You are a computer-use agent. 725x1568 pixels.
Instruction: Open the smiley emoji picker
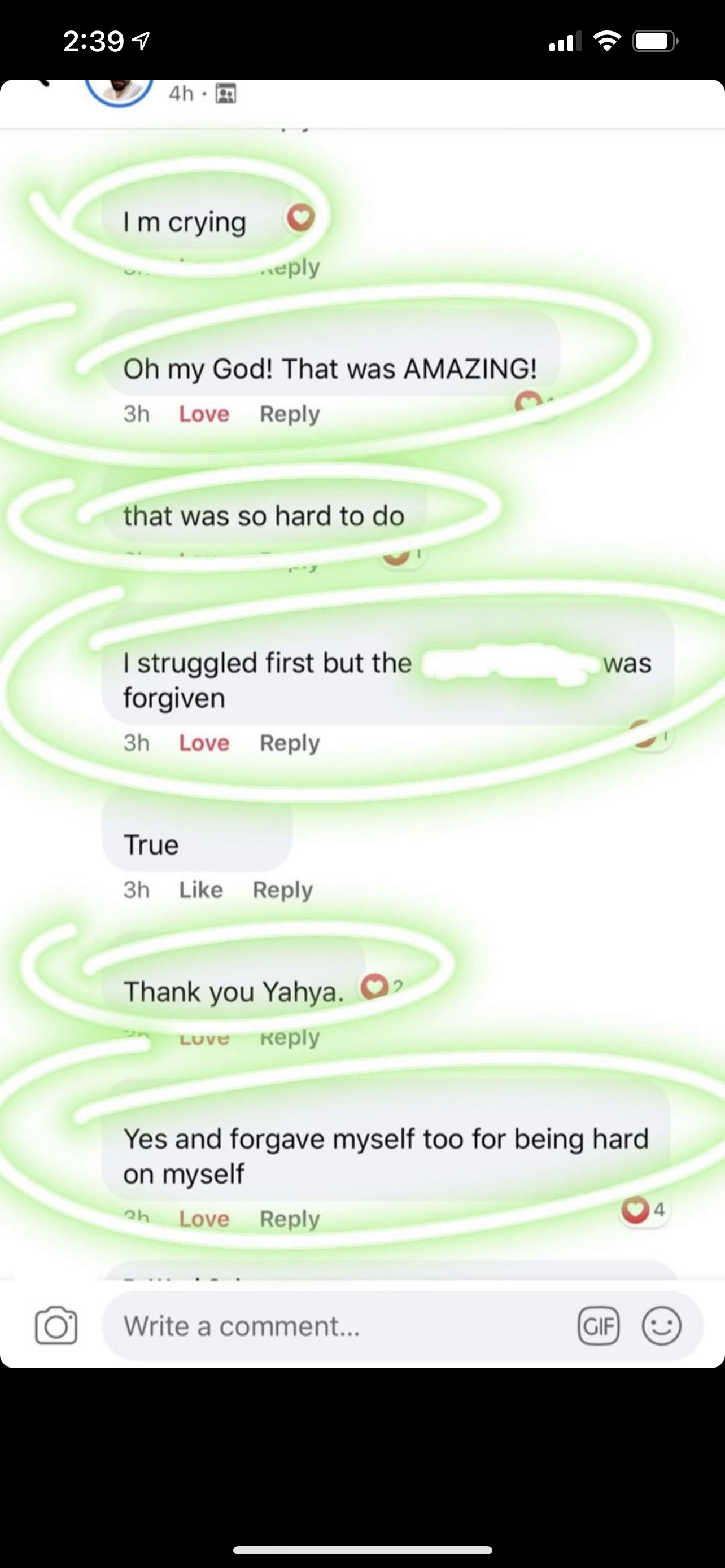(662, 1326)
